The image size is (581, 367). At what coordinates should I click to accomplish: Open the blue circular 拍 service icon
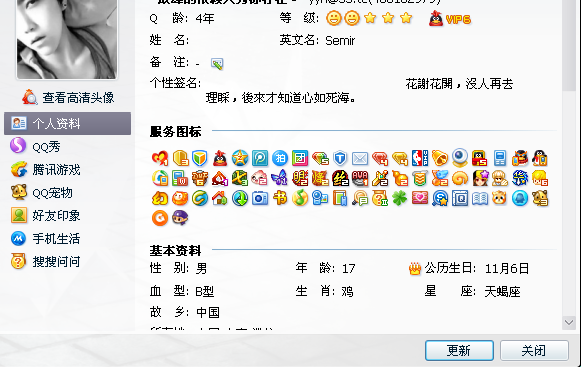pyautogui.click(x=280, y=158)
